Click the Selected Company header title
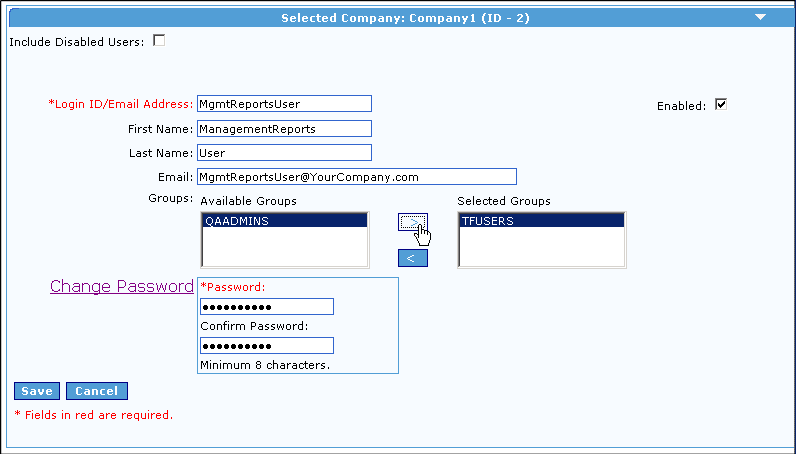 click(405, 18)
